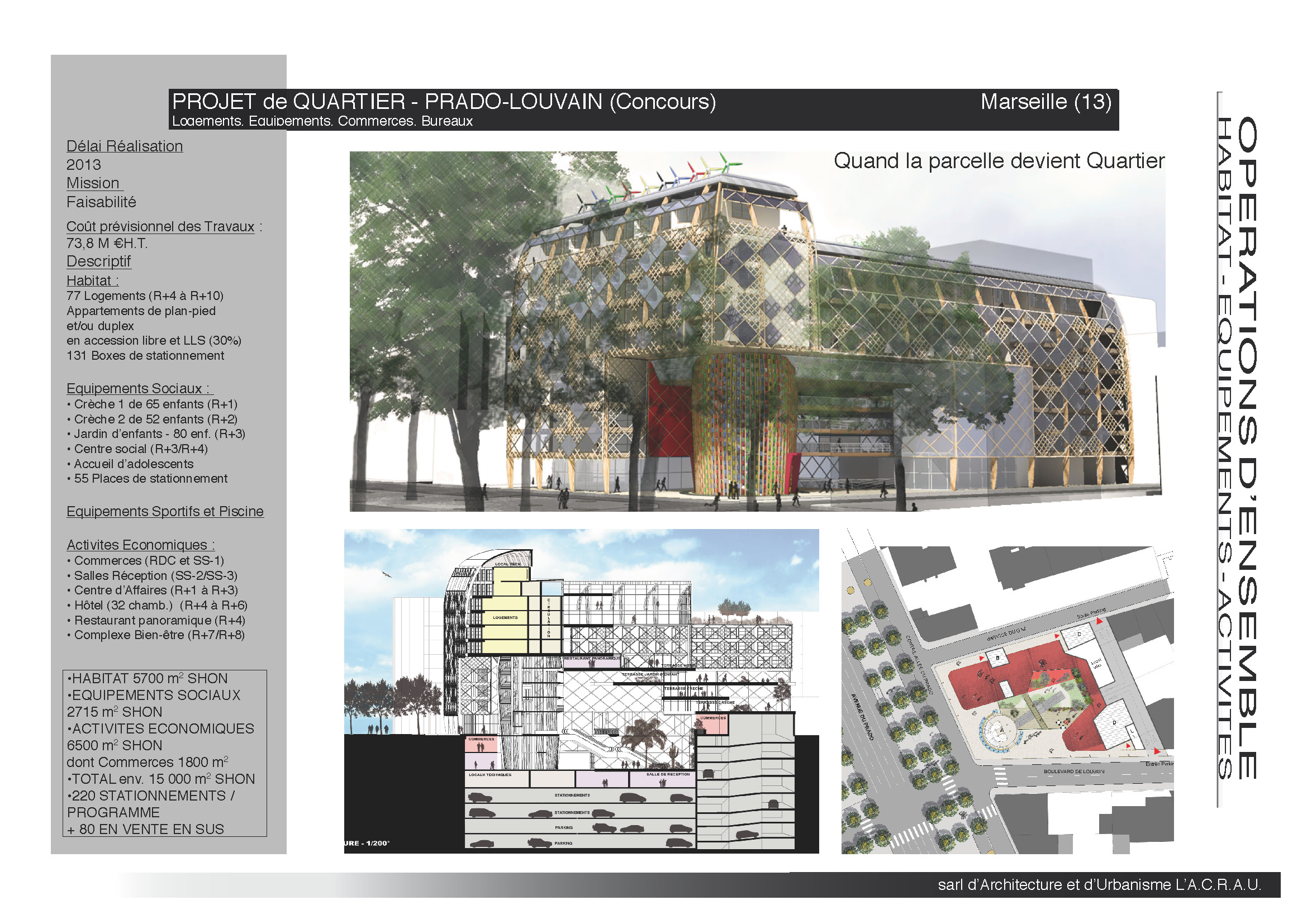The height and width of the screenshot is (924, 1307).
Task: Click 'Equipements Sportifs et Piscine' heading
Action: click(x=164, y=512)
